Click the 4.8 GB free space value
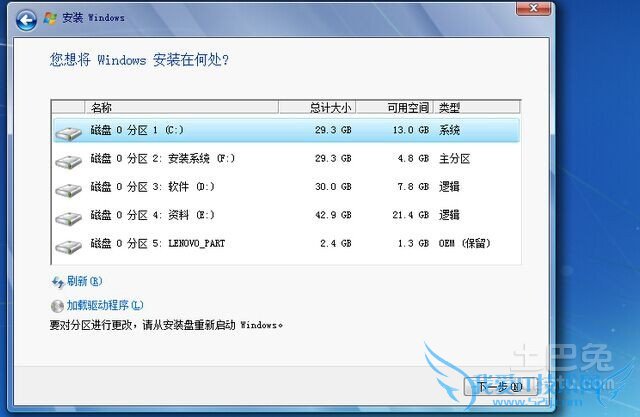This screenshot has width=640, height=417. point(413,158)
